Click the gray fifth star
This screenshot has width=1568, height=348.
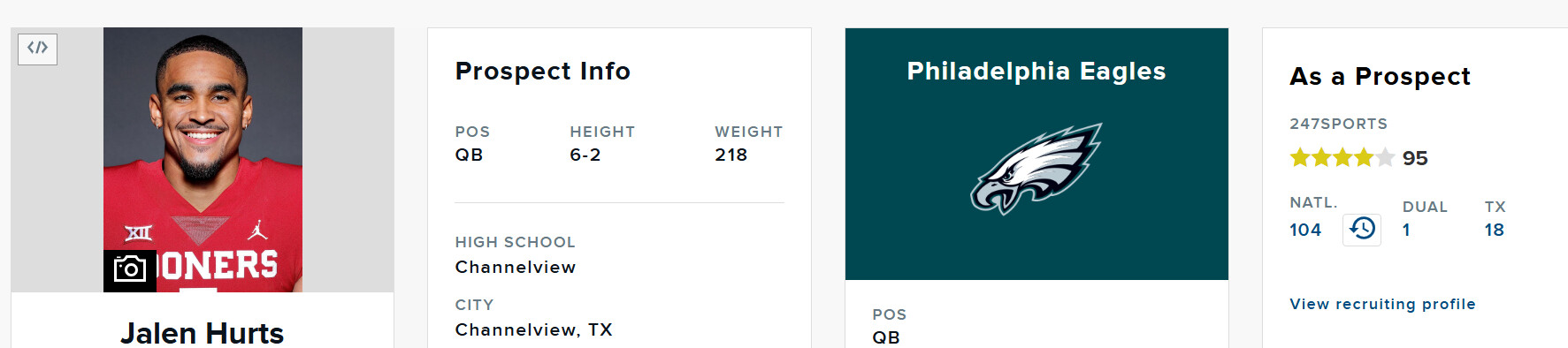(x=1386, y=158)
